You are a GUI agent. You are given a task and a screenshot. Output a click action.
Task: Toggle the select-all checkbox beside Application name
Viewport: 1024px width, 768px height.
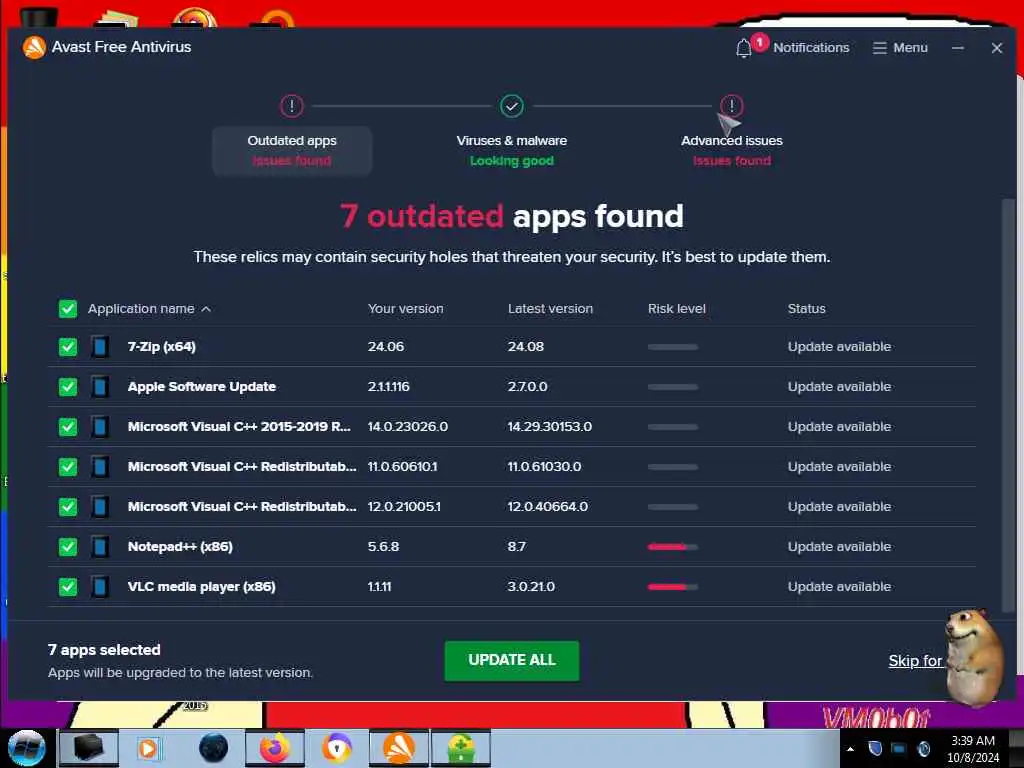68,308
